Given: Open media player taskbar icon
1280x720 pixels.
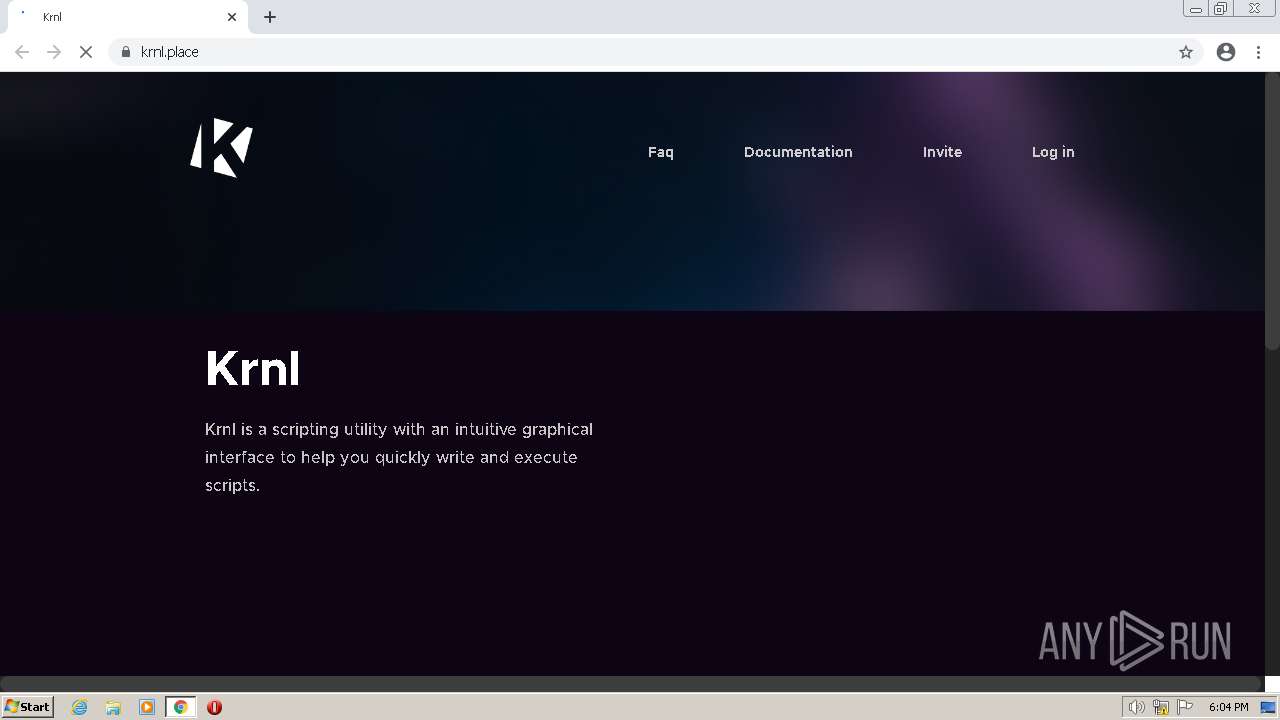Looking at the screenshot, I should [x=147, y=707].
